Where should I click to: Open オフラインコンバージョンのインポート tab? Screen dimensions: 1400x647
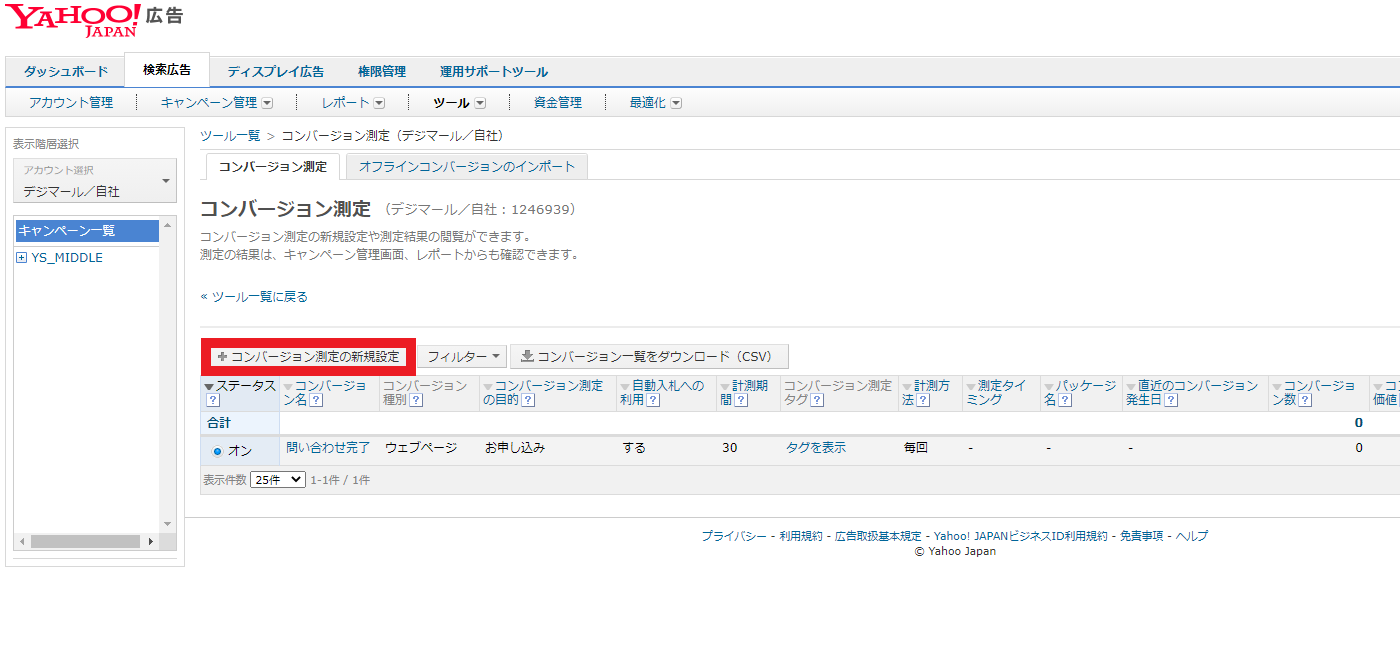coord(467,167)
